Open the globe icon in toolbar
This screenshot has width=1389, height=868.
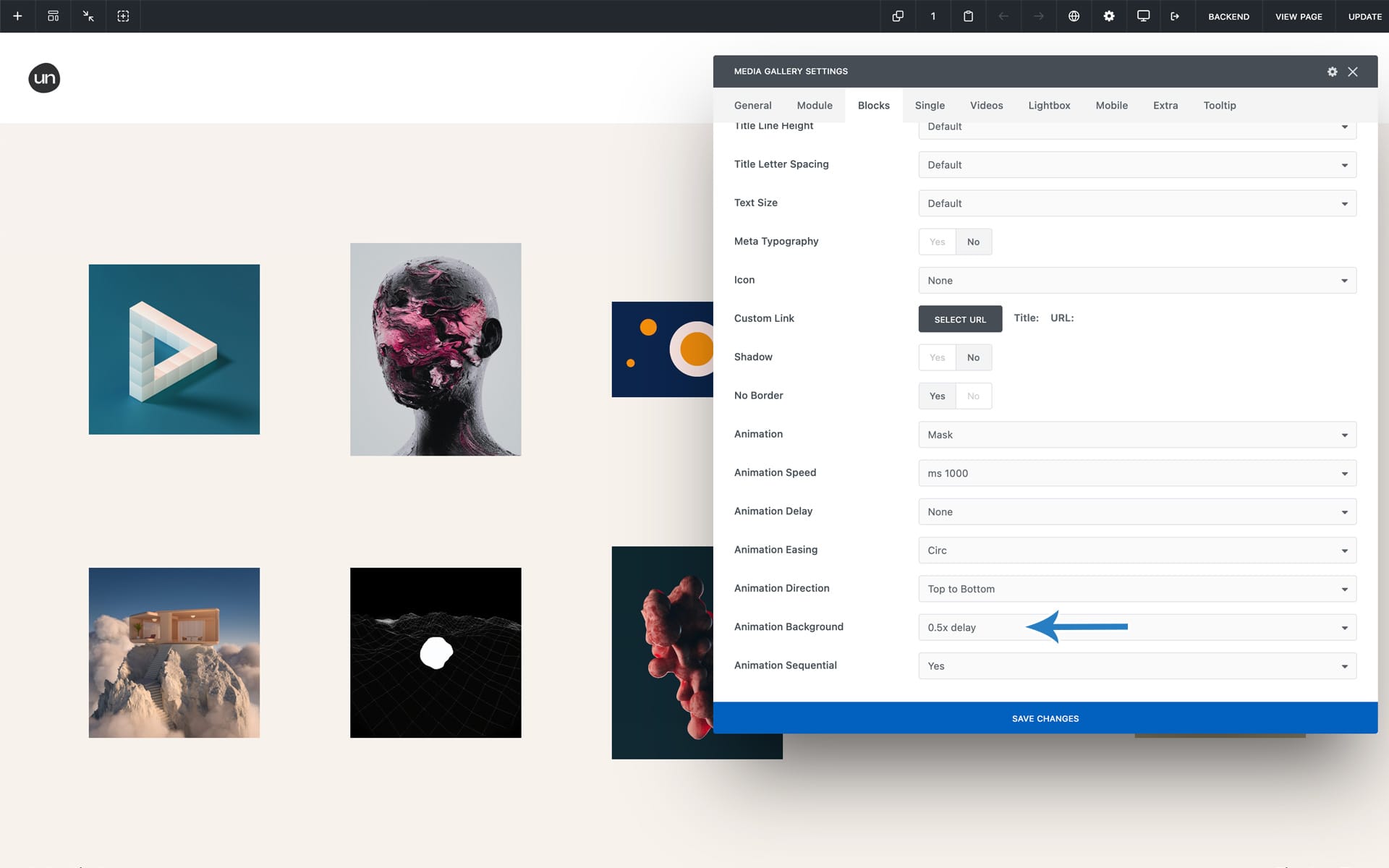[x=1074, y=16]
